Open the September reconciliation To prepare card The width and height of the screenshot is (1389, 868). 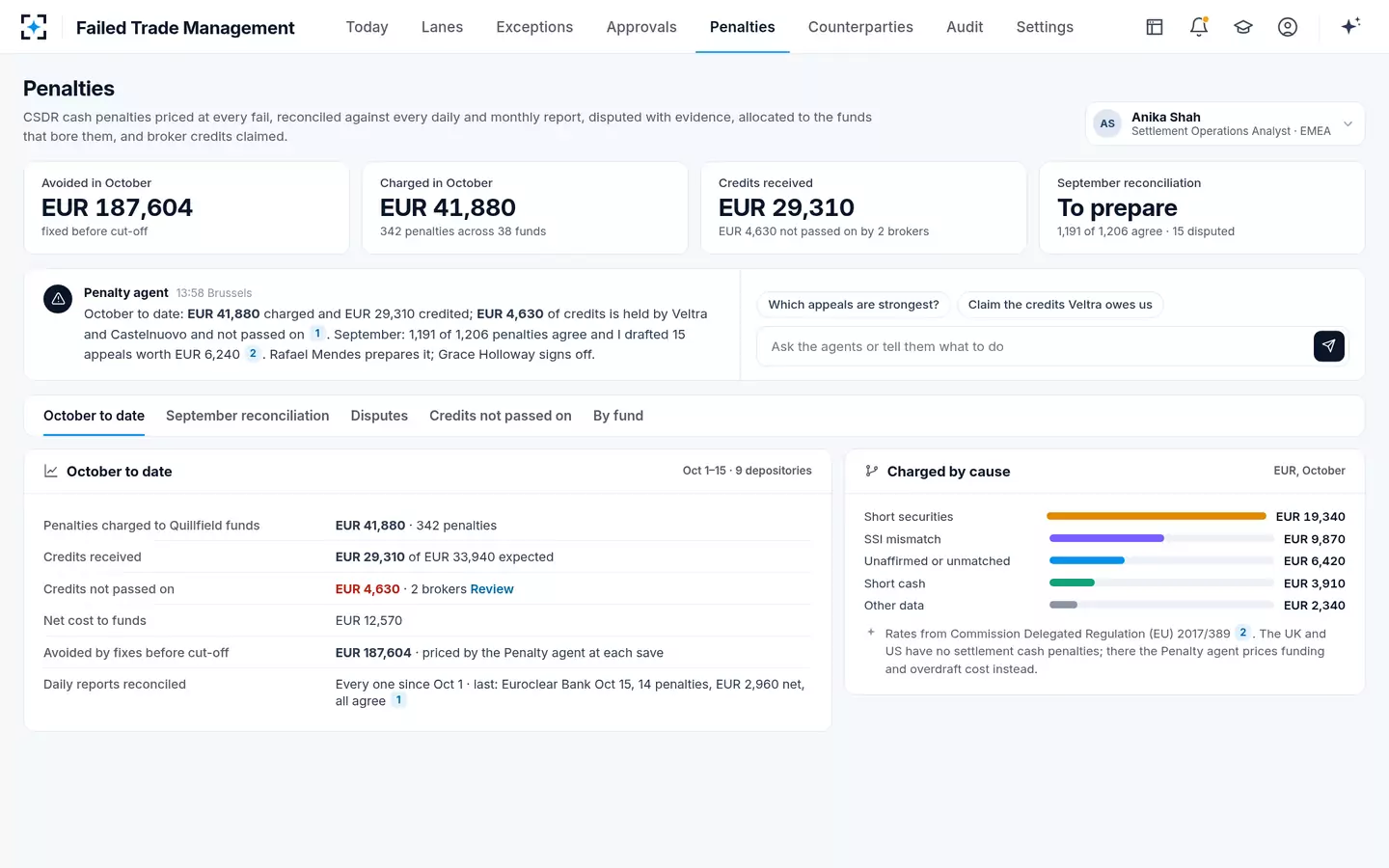[x=1202, y=207]
